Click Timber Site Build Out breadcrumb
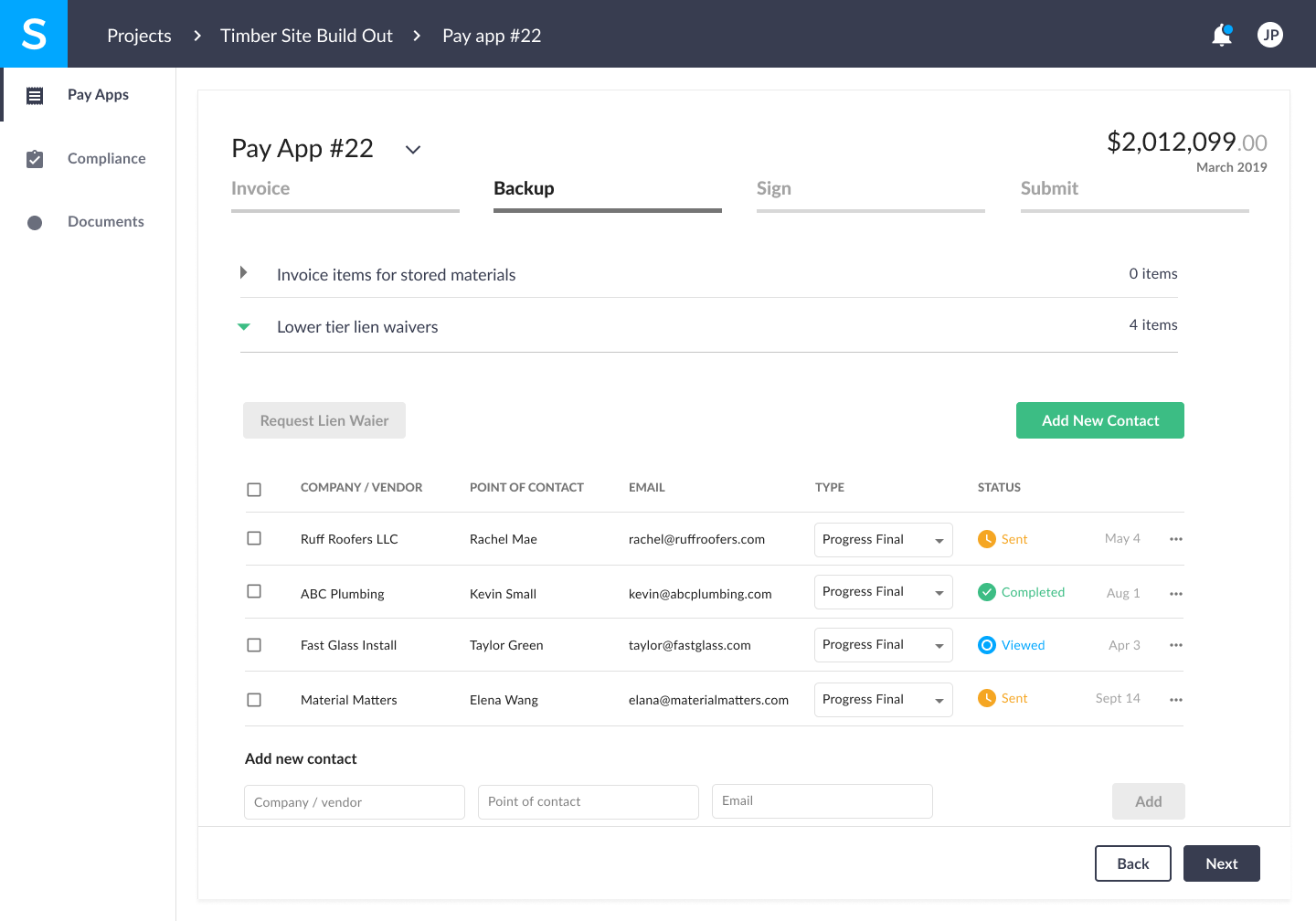1316x921 pixels. [x=306, y=36]
